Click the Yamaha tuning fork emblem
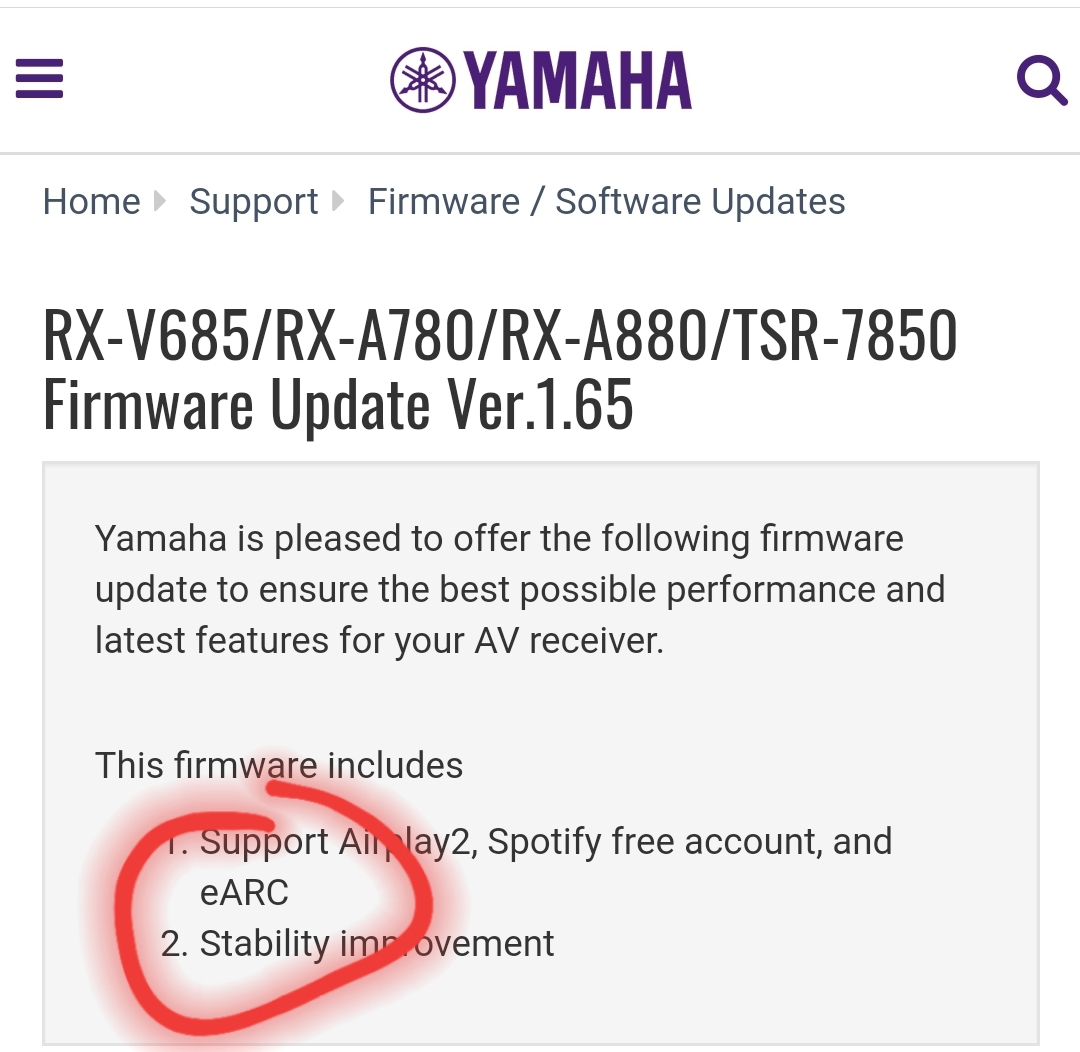 [422, 79]
